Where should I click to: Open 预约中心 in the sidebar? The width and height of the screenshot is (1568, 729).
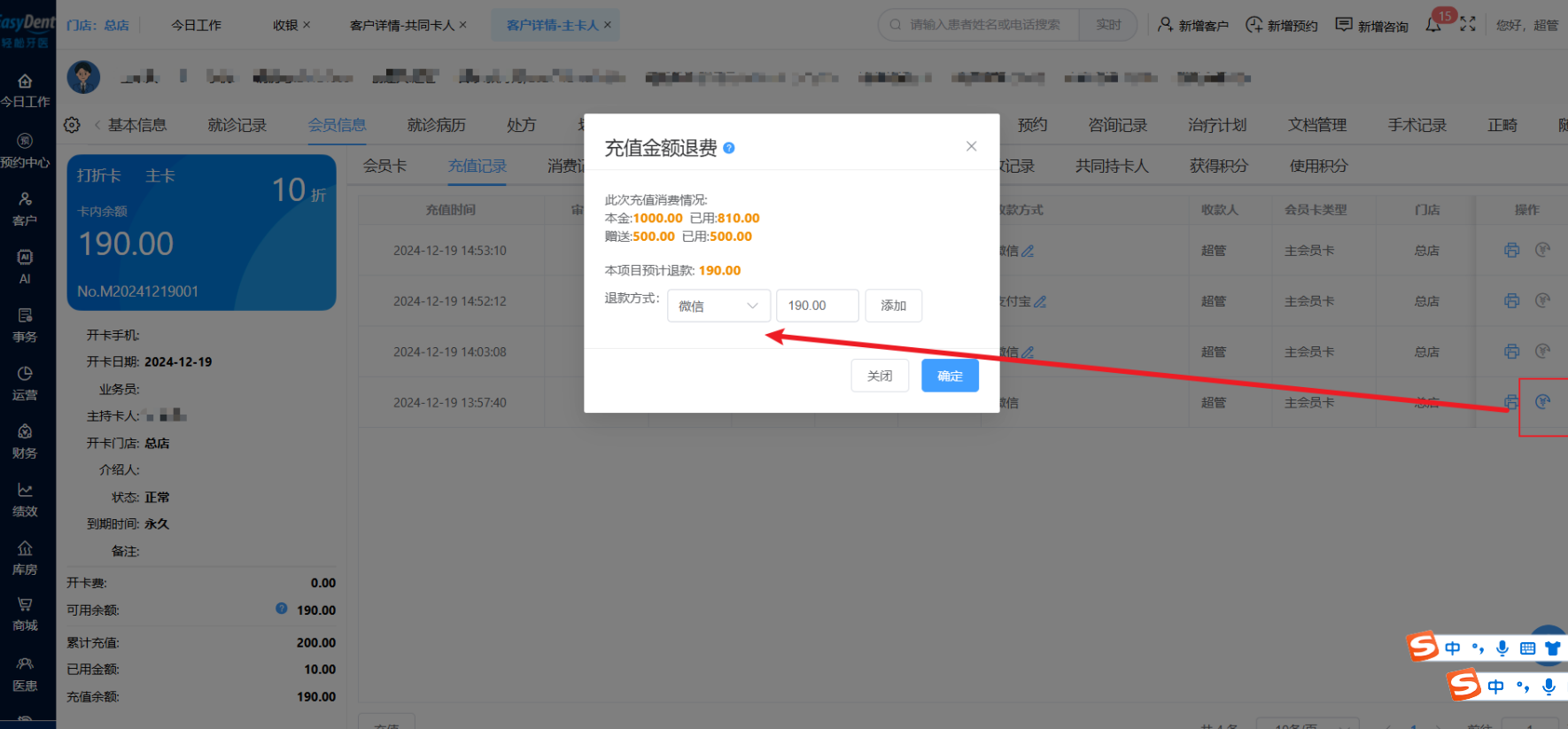(25, 151)
